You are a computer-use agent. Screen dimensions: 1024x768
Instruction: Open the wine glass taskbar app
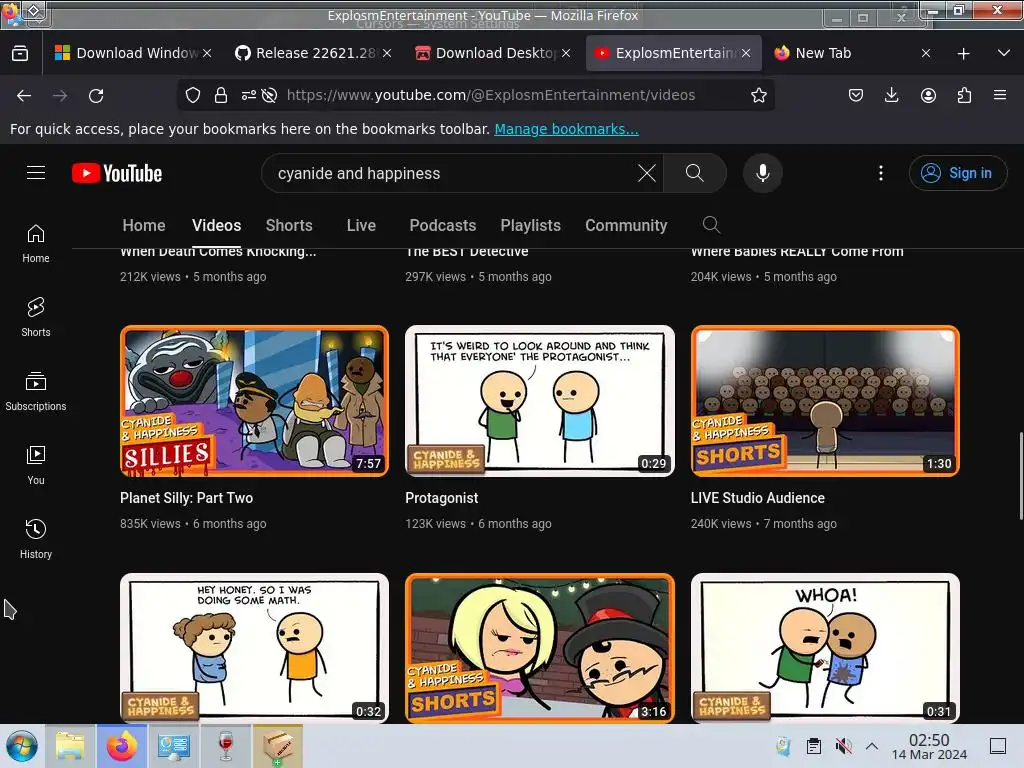click(225, 746)
